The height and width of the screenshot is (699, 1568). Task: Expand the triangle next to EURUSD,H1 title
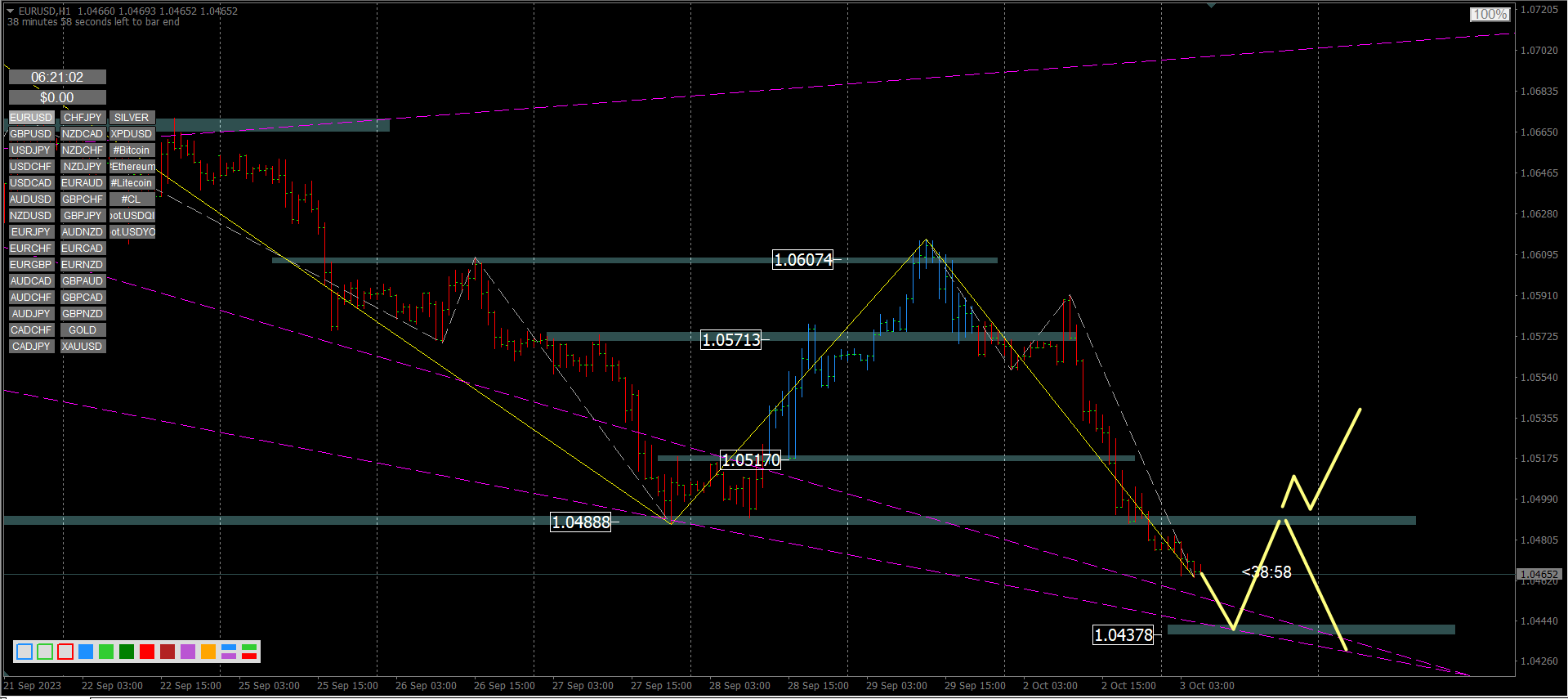click(11, 11)
